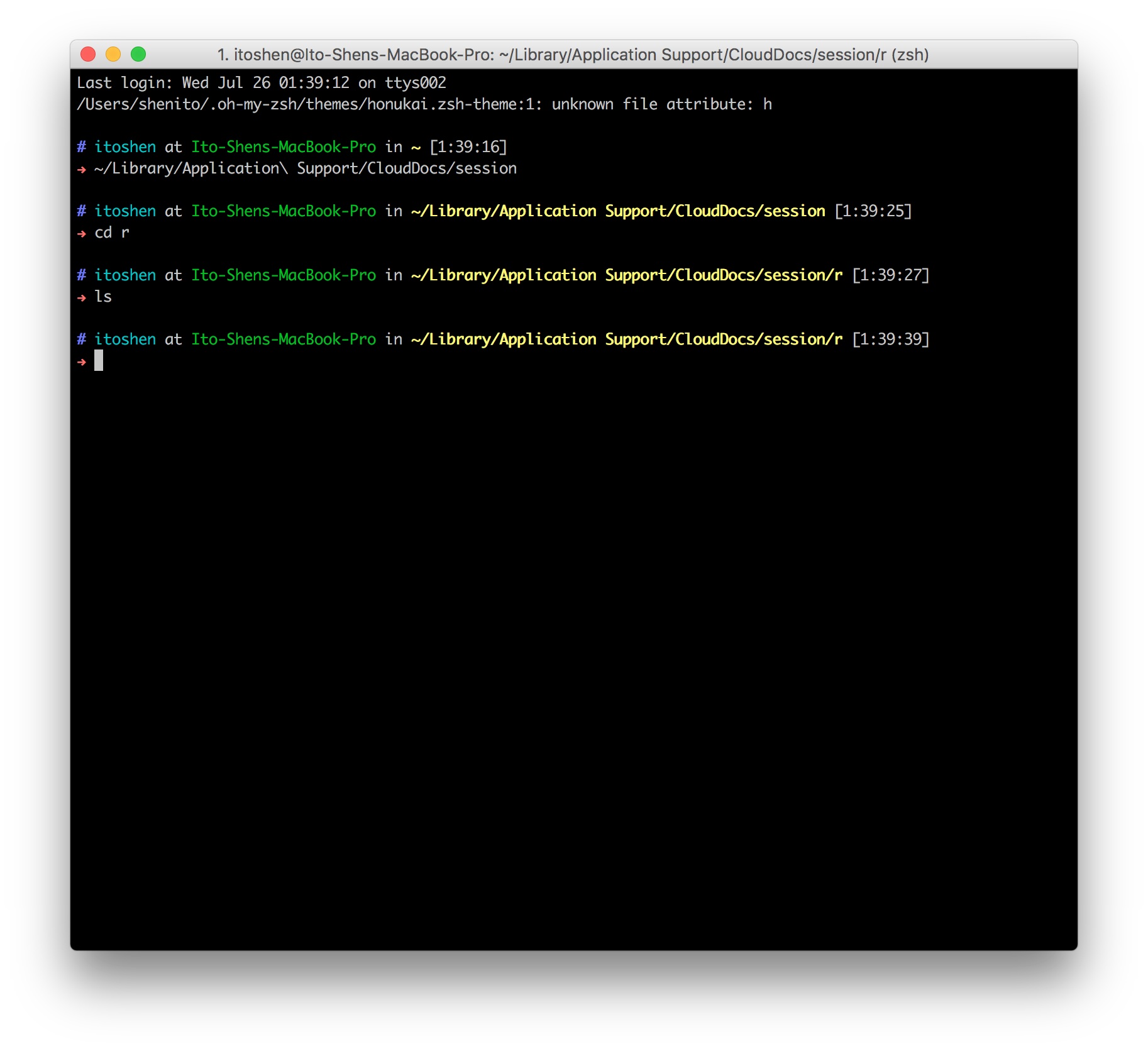Click the [1:39:25] timestamp
The height and width of the screenshot is (1051, 1148).
pyautogui.click(x=873, y=211)
